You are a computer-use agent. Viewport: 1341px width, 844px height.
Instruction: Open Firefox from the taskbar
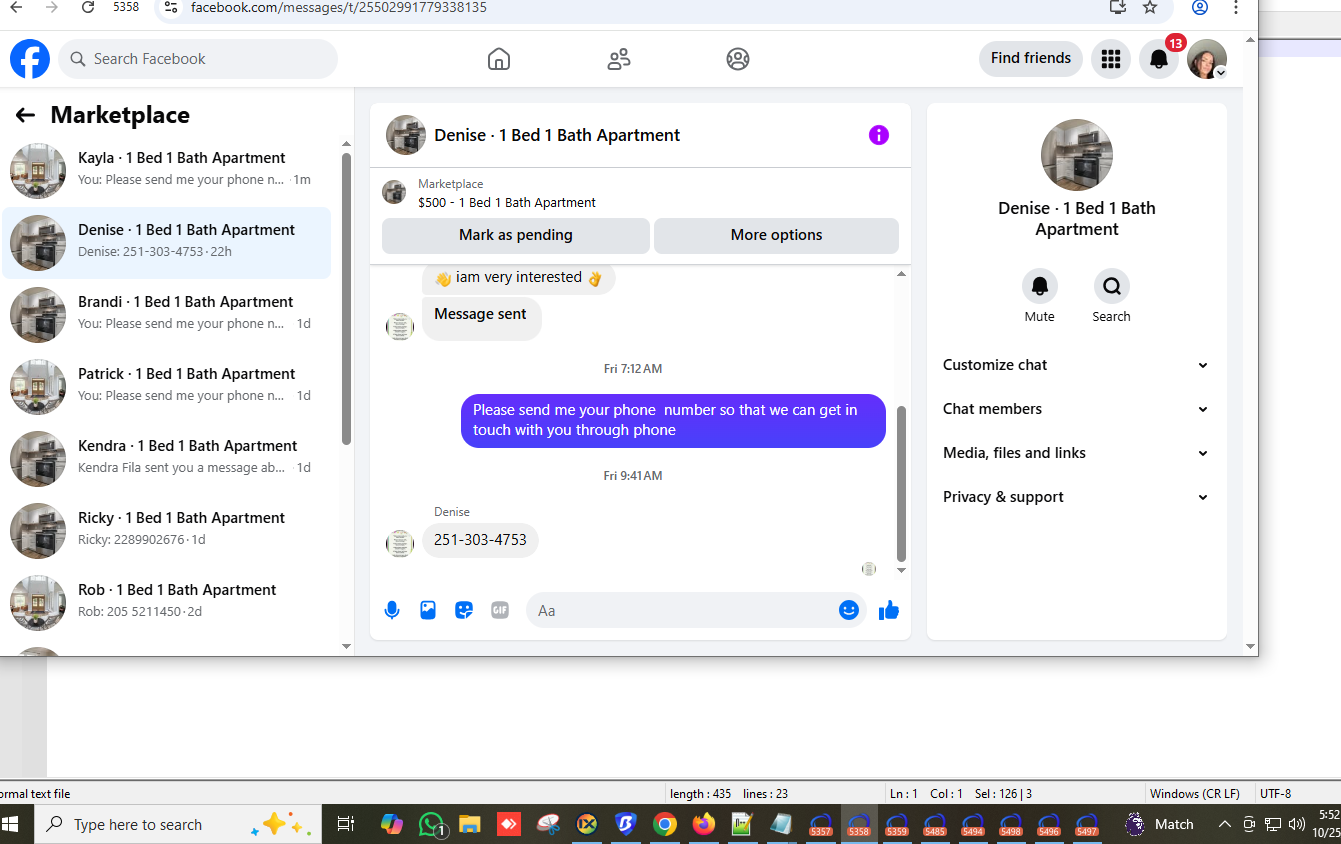click(704, 824)
